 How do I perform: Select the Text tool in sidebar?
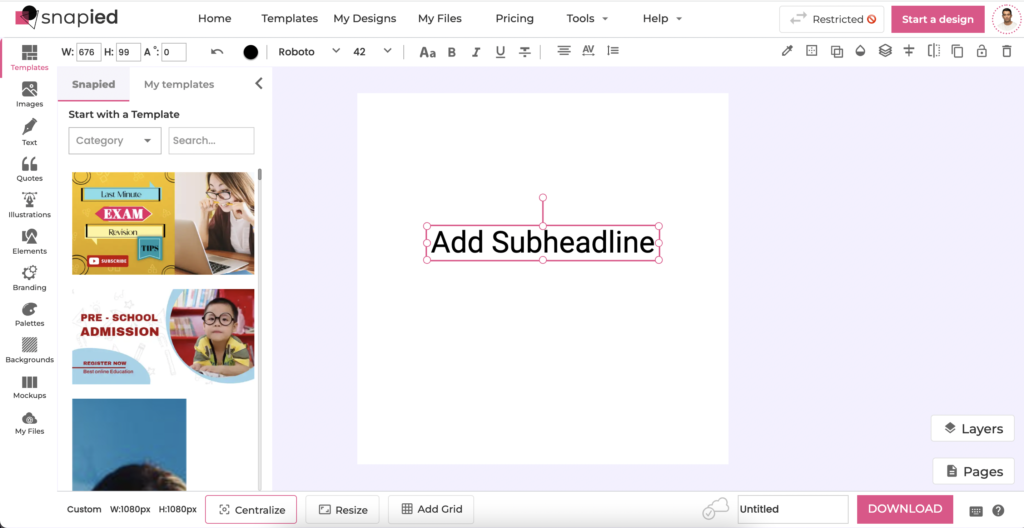[29, 132]
